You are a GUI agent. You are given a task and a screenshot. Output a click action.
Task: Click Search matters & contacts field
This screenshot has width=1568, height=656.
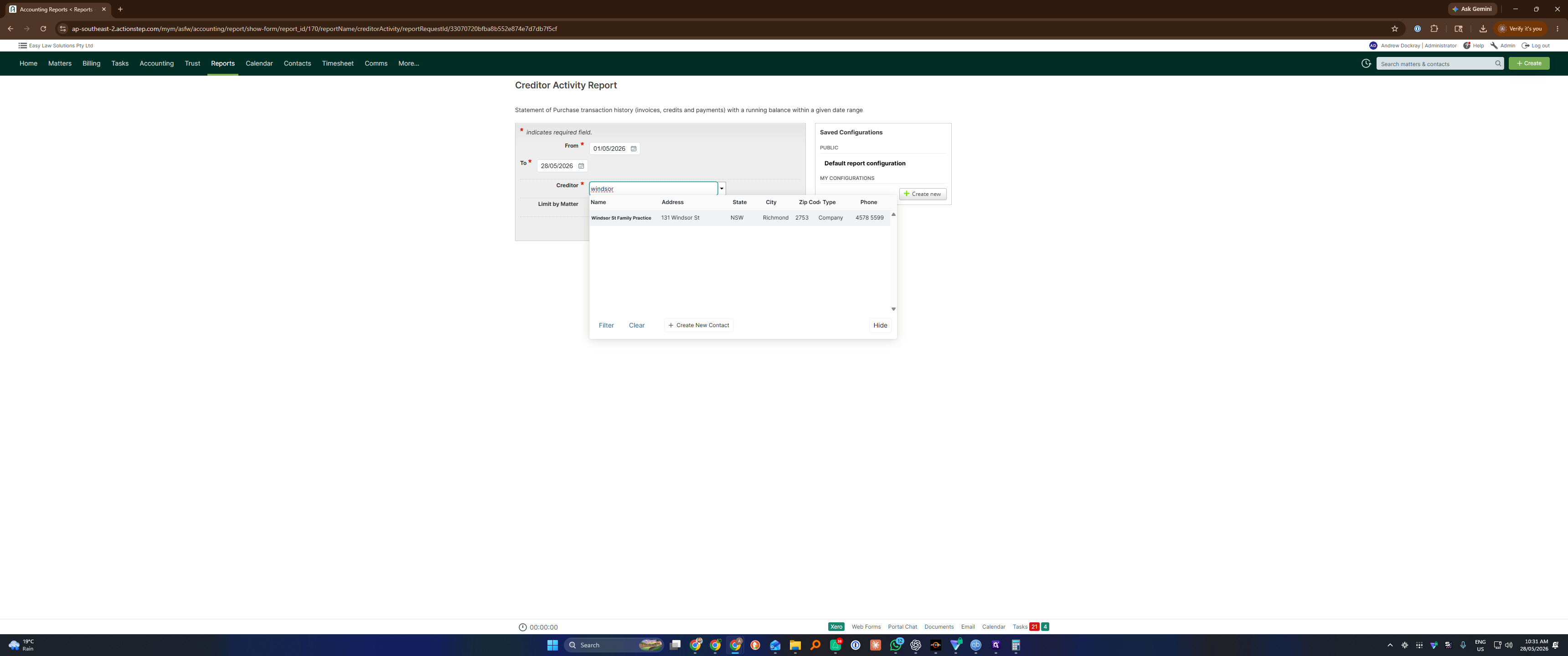(1436, 64)
